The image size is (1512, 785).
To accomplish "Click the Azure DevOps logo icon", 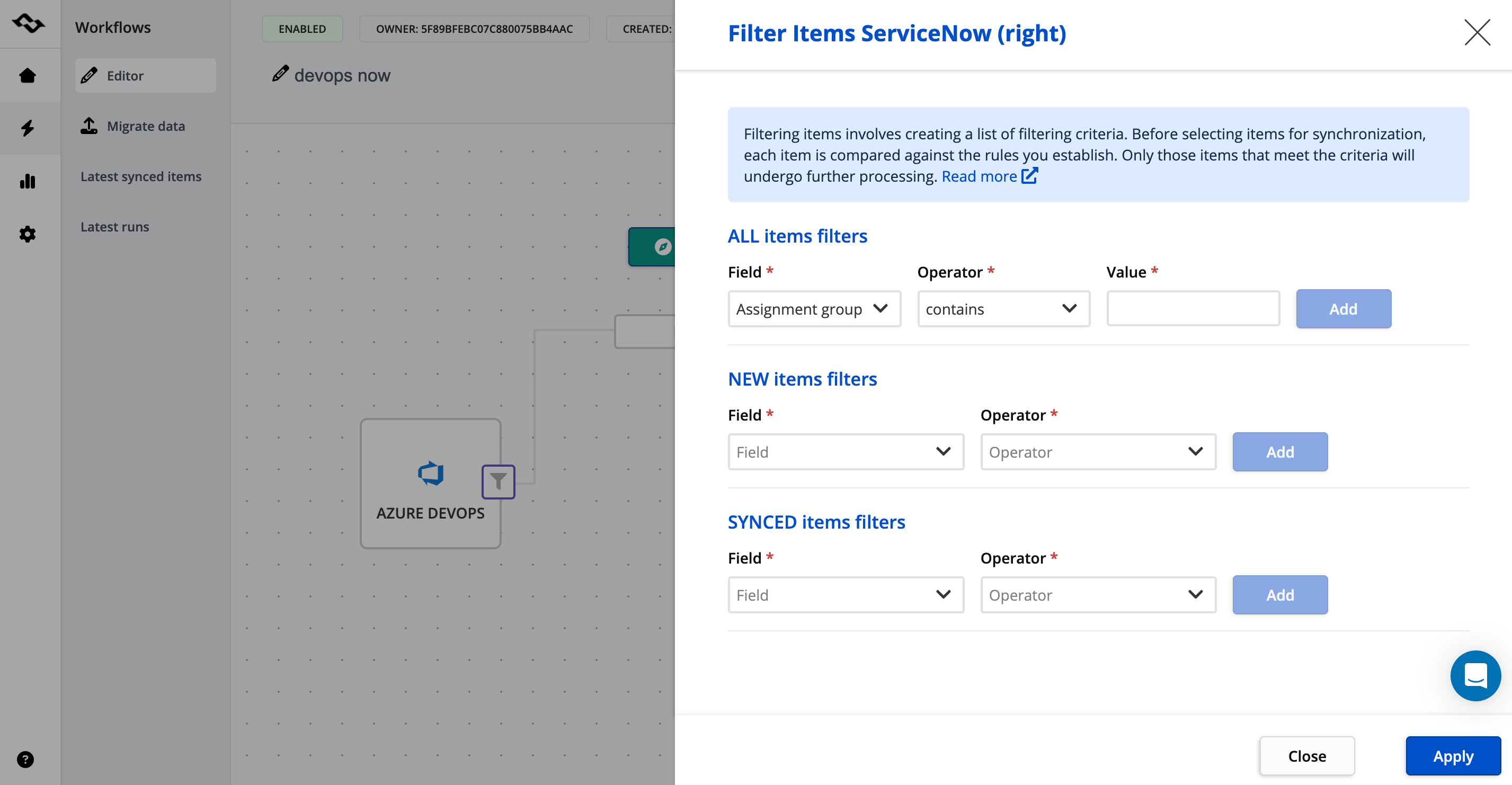I will tap(431, 473).
